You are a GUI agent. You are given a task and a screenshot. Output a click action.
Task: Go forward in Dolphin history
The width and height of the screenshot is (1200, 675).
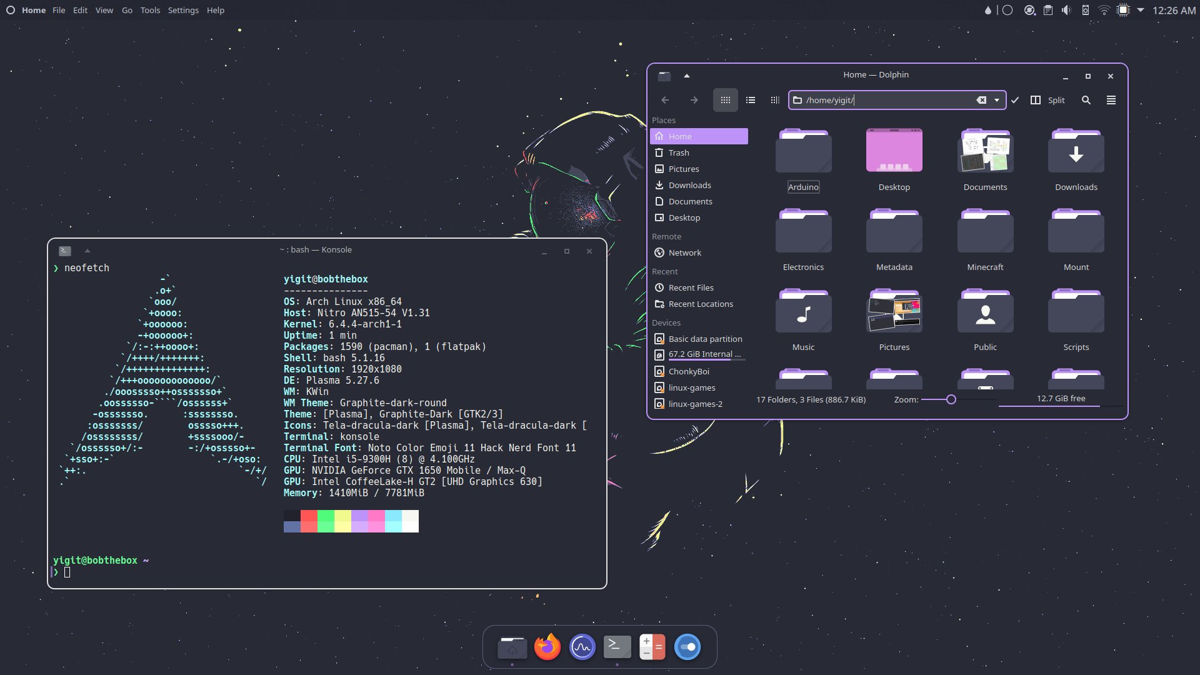tap(693, 100)
